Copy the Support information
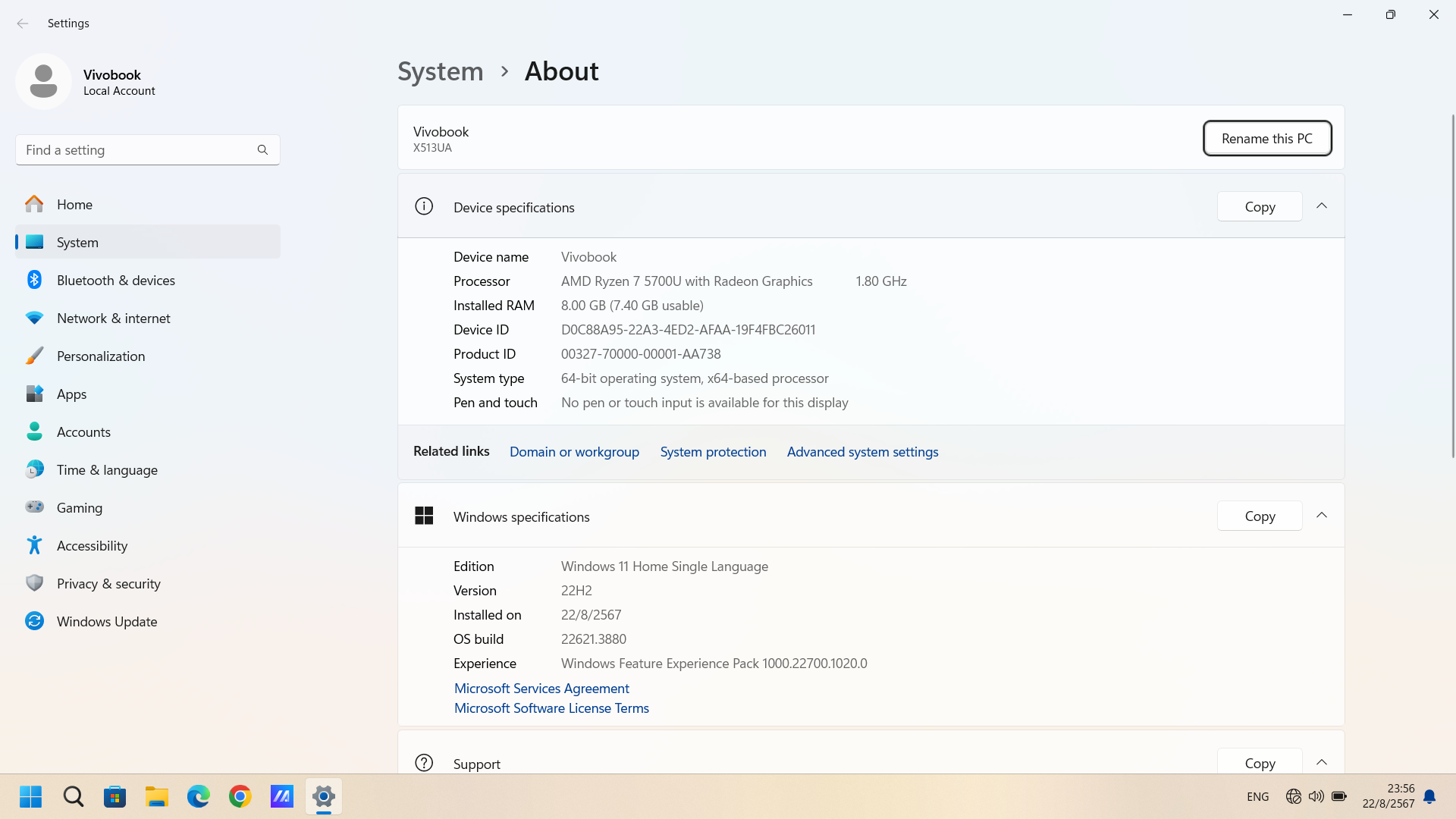The width and height of the screenshot is (1456, 819). click(x=1260, y=762)
